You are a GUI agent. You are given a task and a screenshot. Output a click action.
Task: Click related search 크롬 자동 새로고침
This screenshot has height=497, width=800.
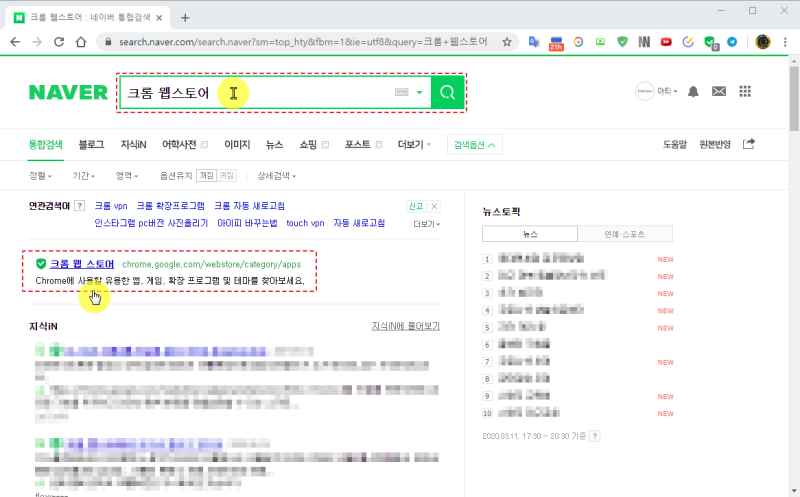(249, 206)
